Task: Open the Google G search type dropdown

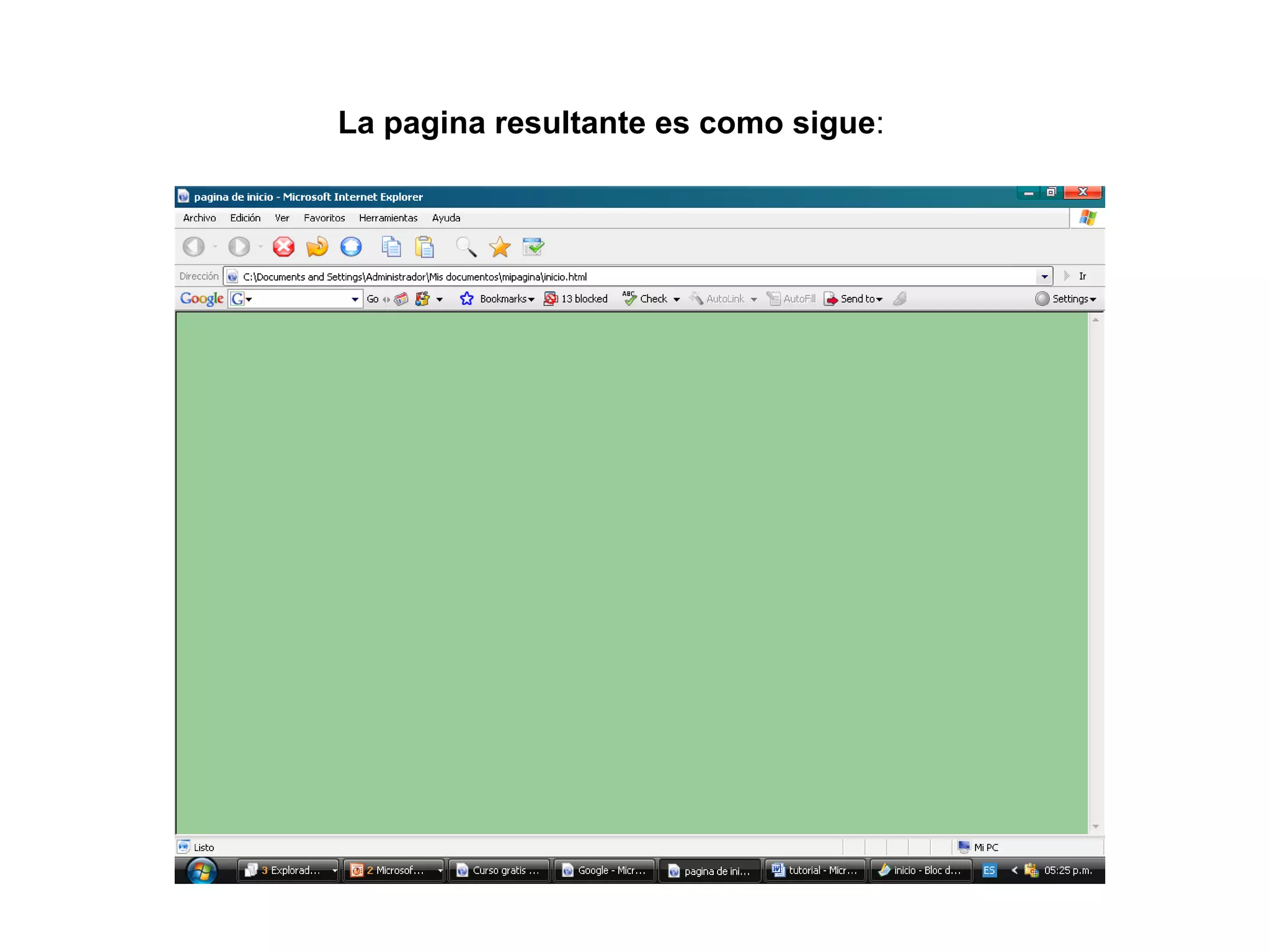Action: click(x=241, y=299)
